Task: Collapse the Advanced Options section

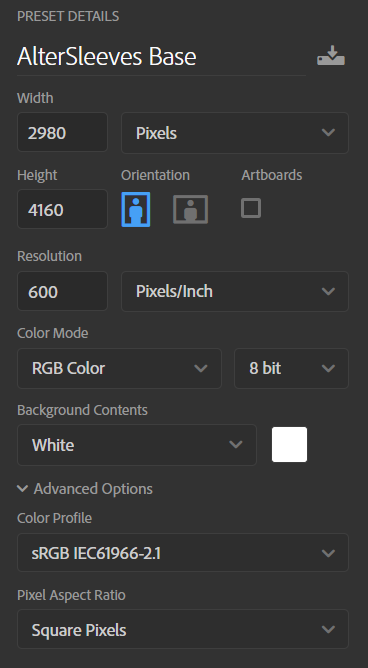Action: click(x=85, y=489)
